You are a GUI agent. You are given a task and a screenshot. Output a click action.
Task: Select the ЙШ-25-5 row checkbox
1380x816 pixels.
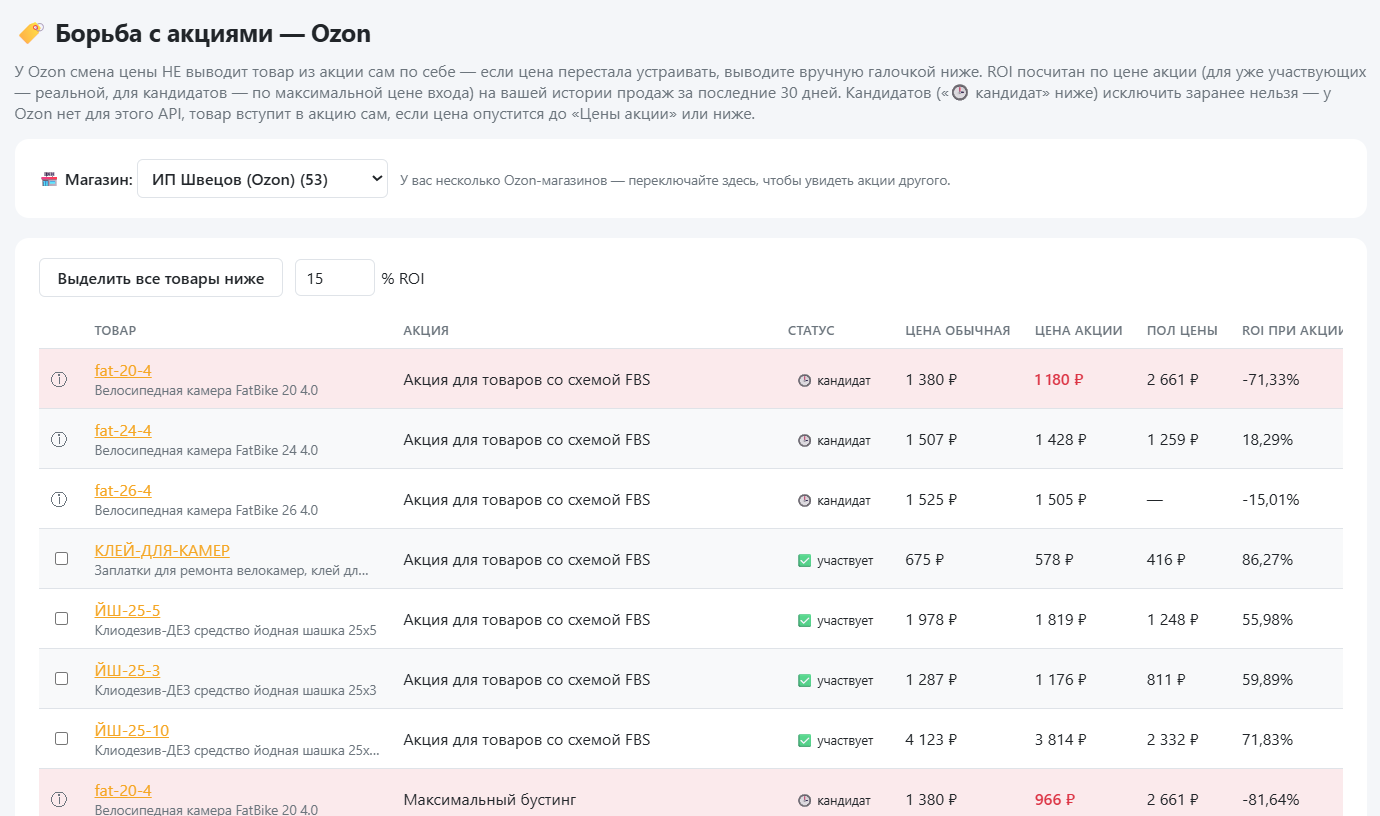pyautogui.click(x=62, y=618)
